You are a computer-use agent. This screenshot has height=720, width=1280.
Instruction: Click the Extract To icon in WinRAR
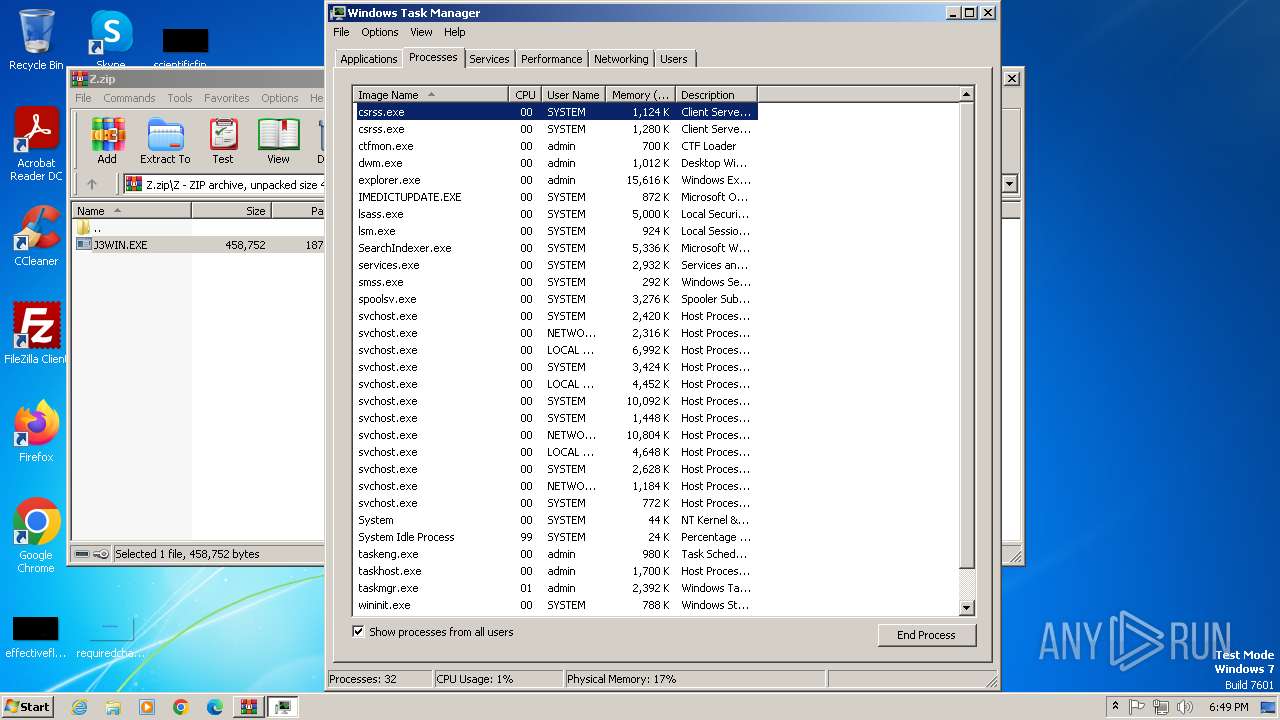coord(165,140)
